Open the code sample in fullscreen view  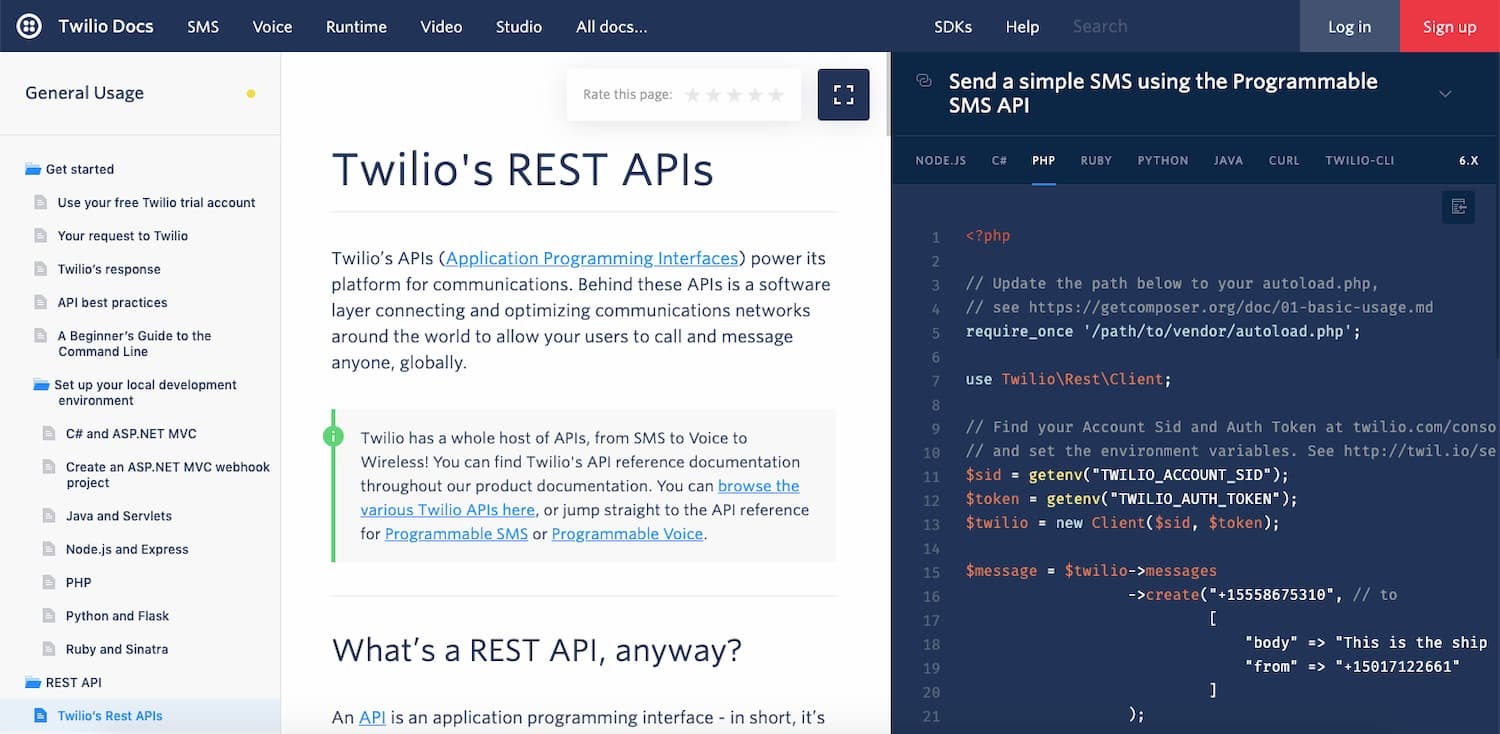pyautogui.click(x=843, y=94)
